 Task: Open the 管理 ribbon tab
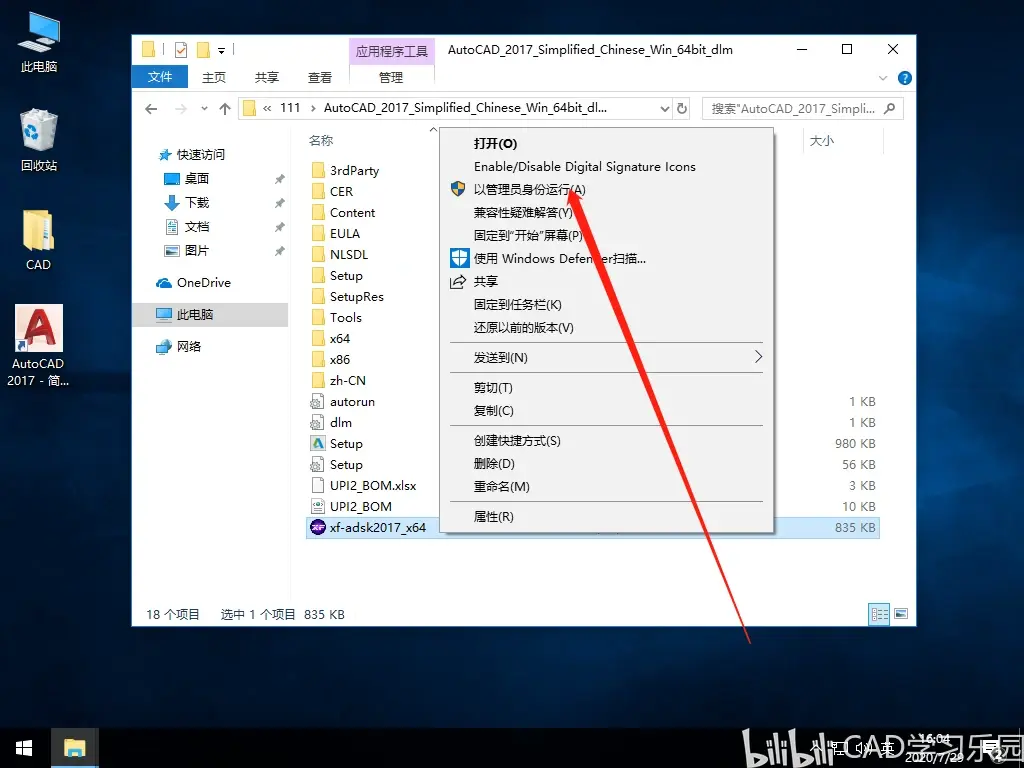tap(391, 77)
